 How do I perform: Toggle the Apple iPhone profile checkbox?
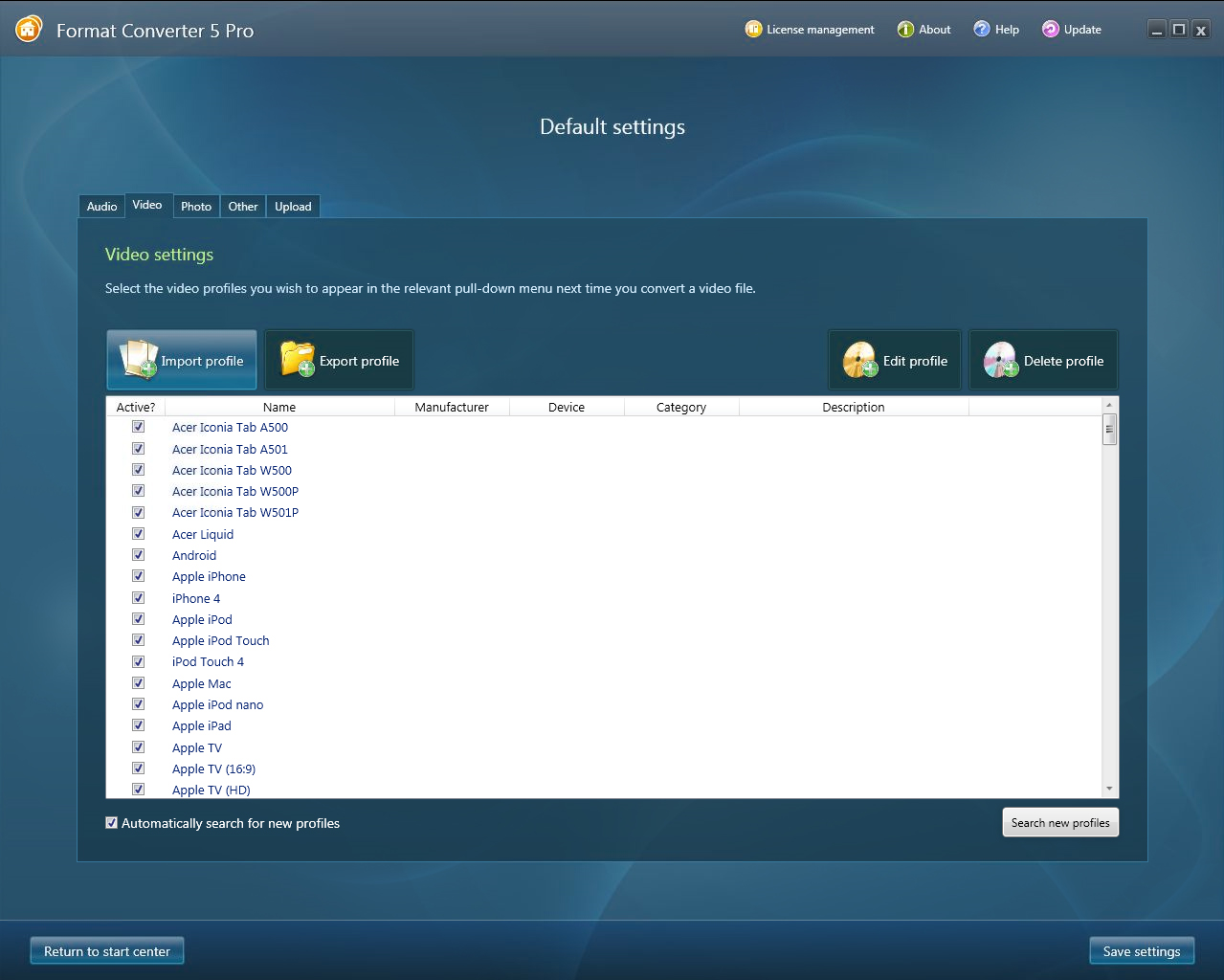pos(139,576)
